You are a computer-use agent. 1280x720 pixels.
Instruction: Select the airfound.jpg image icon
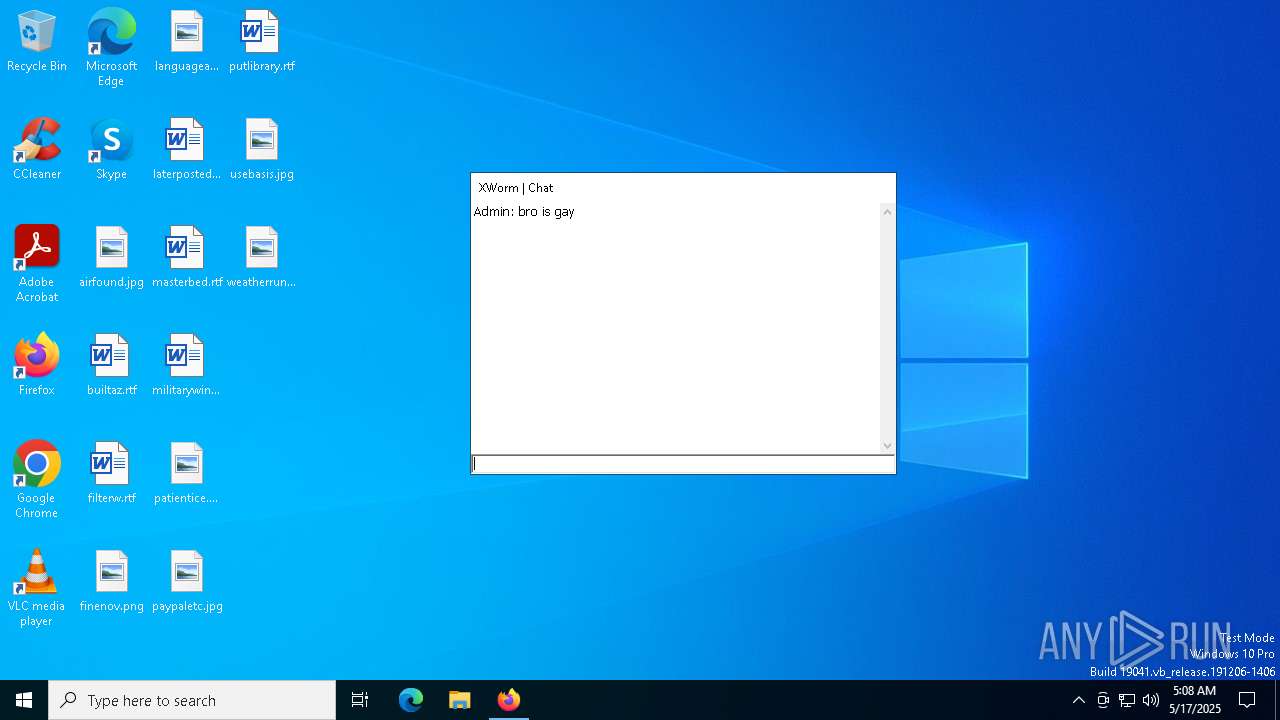(x=111, y=258)
